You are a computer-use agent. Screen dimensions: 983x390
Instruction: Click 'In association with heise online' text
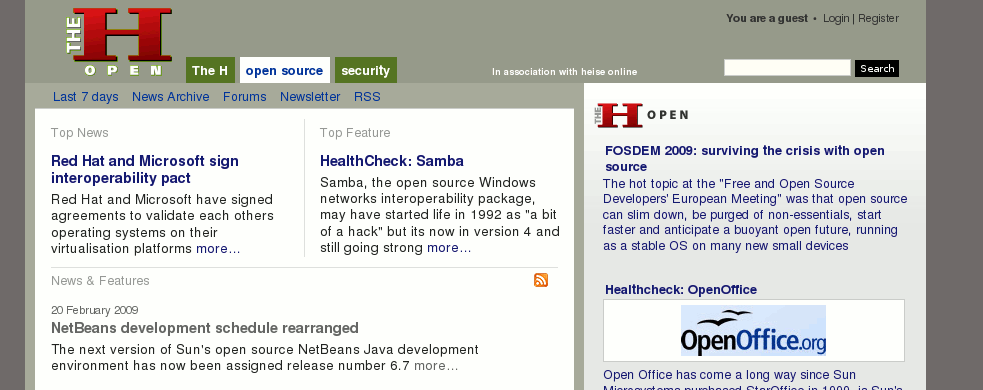click(x=565, y=71)
